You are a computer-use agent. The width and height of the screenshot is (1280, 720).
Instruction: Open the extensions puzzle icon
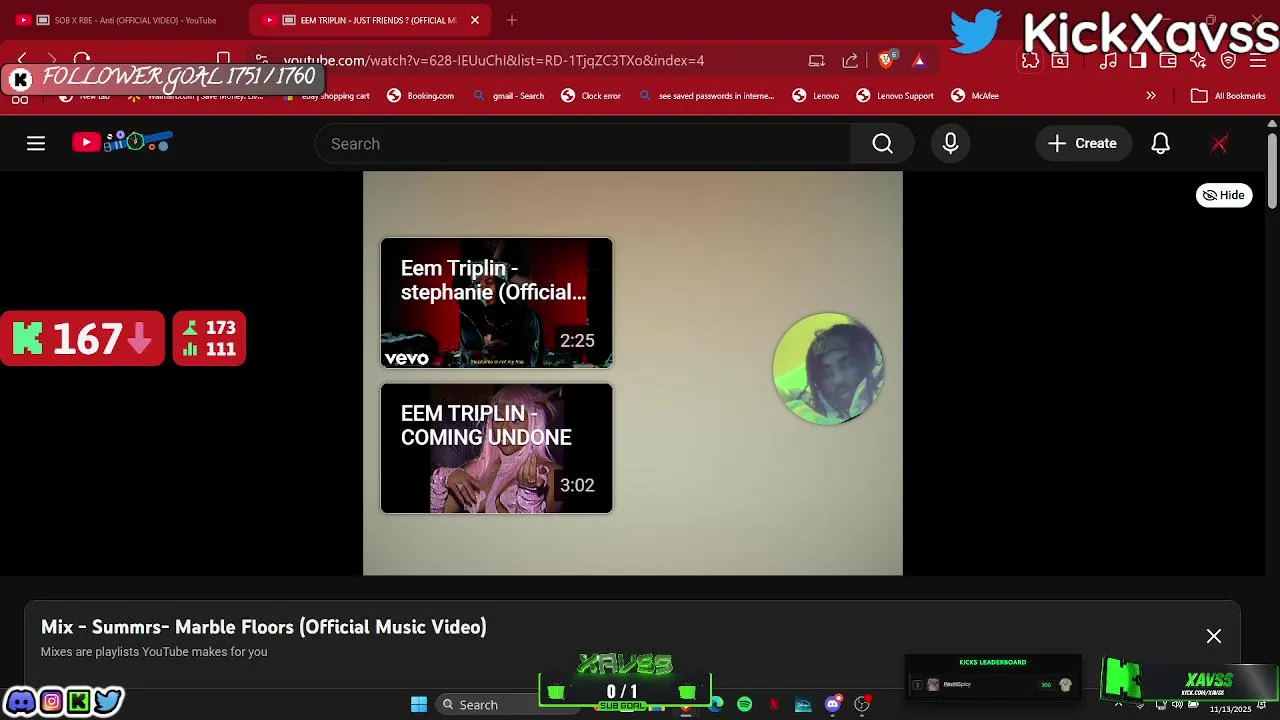[1030, 61]
